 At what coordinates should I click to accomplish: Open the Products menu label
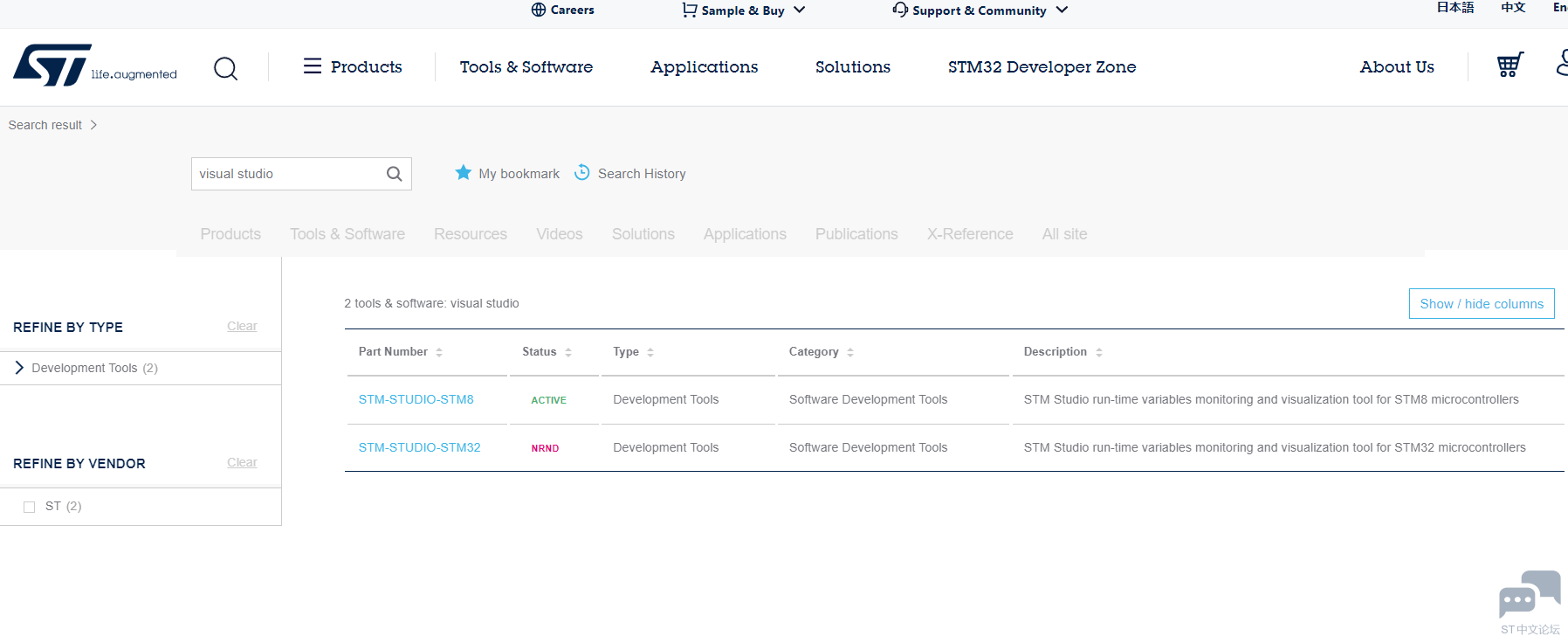point(367,66)
